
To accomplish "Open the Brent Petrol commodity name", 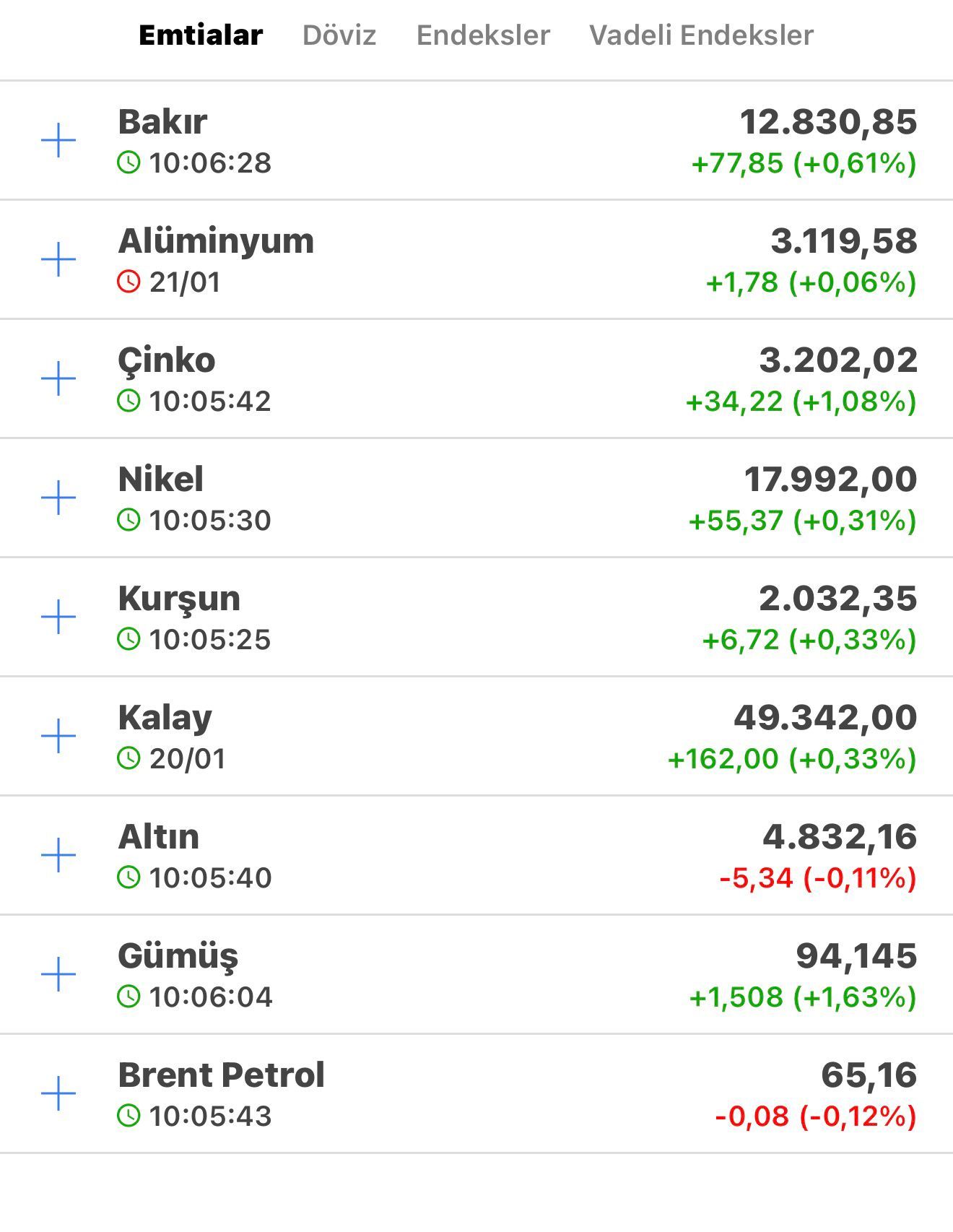I will click(221, 1075).
